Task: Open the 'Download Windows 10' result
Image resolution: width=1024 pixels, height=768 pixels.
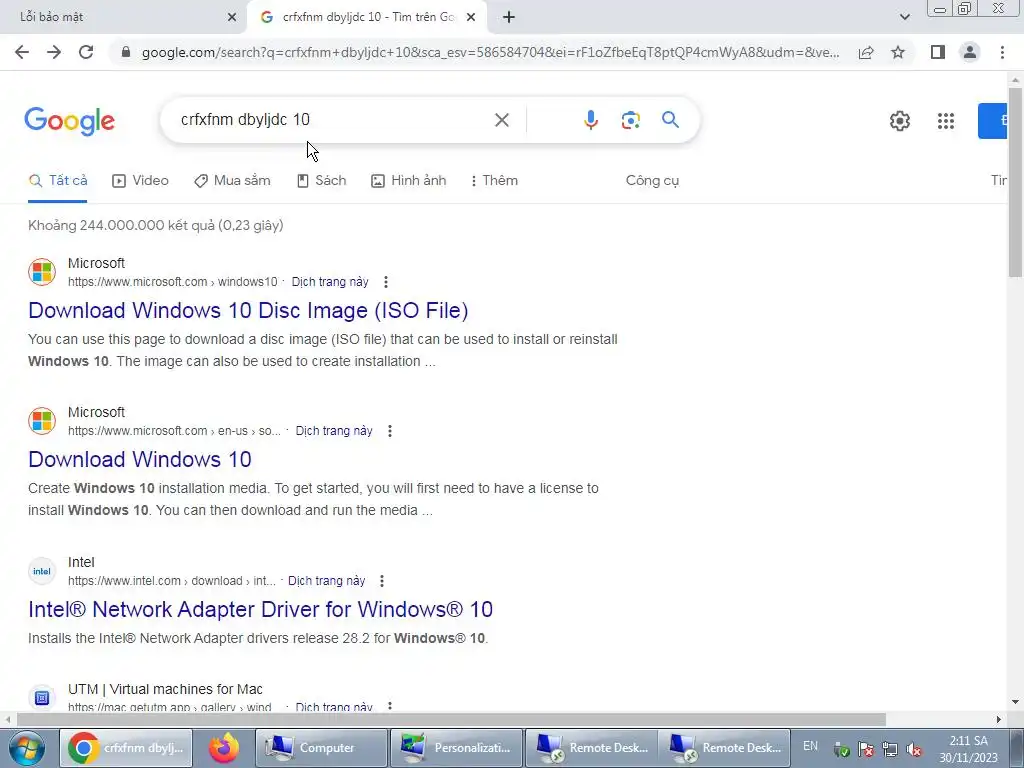Action: click(140, 459)
